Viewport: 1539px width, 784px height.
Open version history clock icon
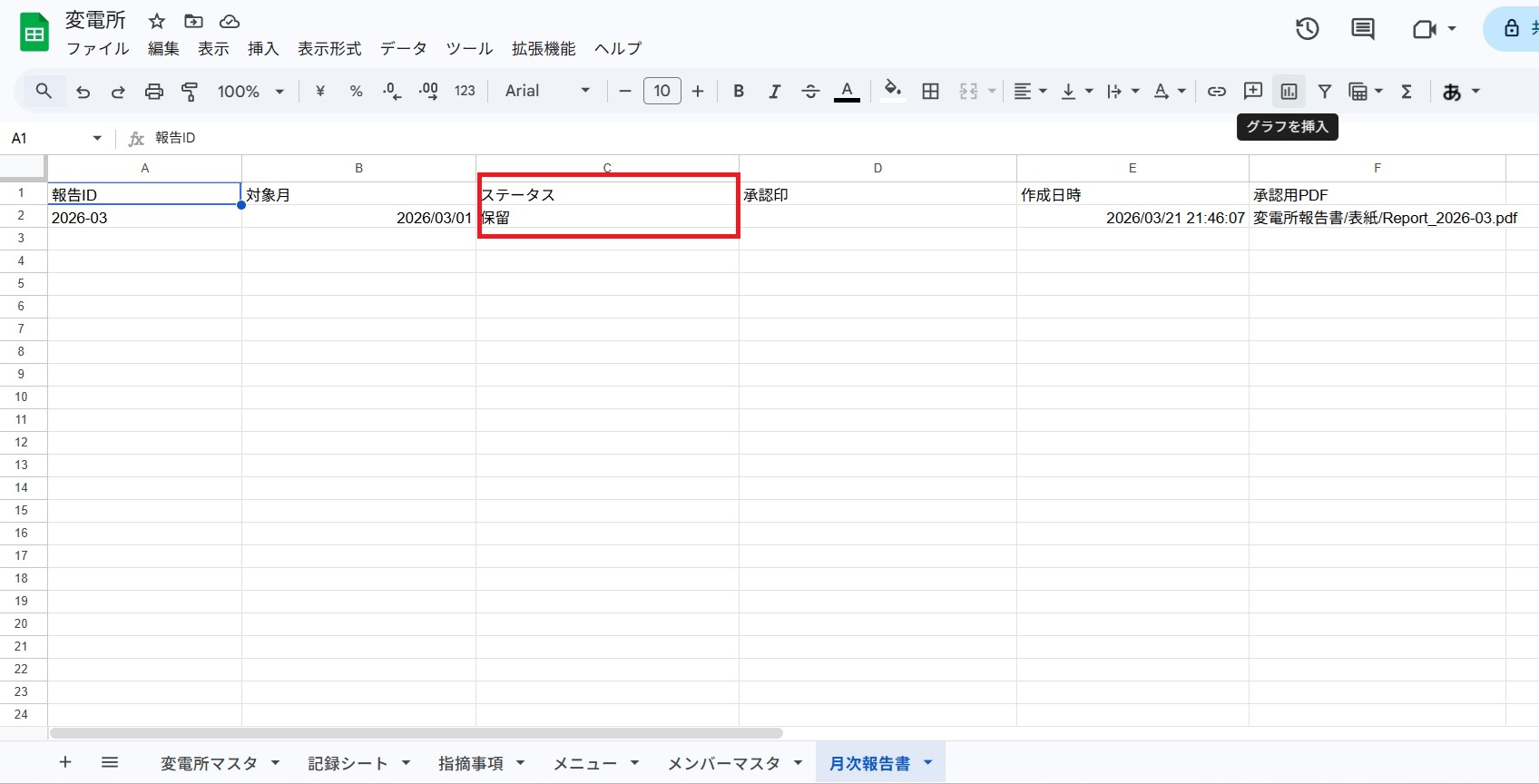coord(1307,29)
